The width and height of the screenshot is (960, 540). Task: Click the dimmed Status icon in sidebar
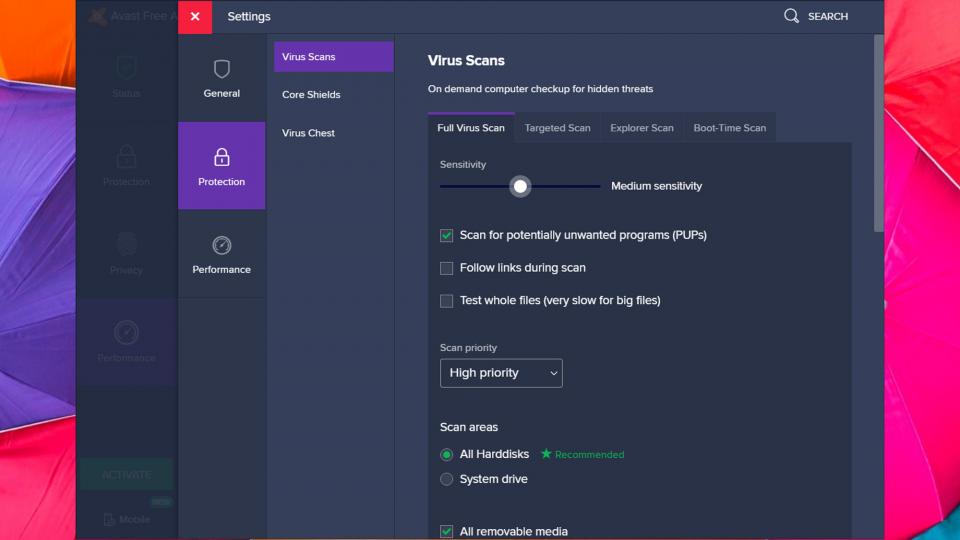[126, 68]
